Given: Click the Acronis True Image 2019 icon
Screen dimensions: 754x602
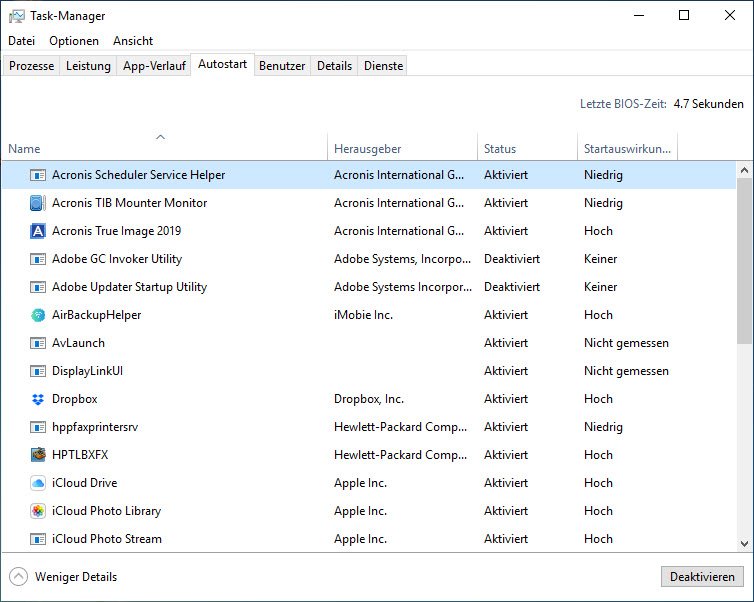Looking at the screenshot, I should (x=38, y=231).
